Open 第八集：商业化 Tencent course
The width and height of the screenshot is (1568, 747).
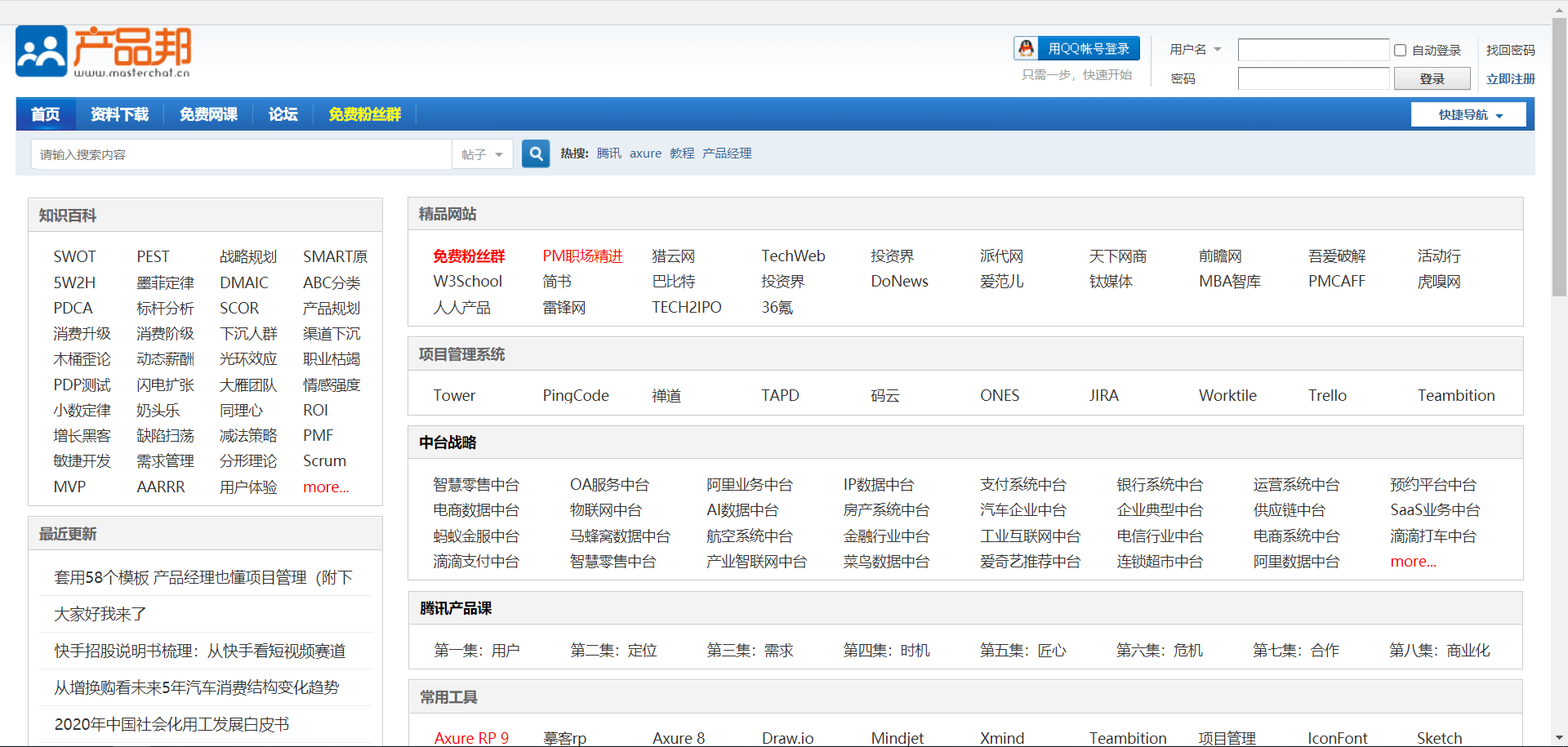coord(1440,650)
